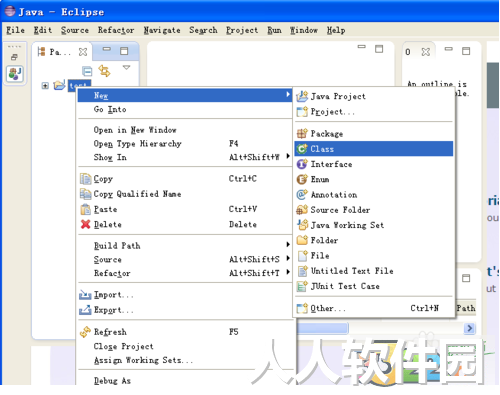Choose Go Into from context menu
The image size is (500, 395).
(185, 109)
